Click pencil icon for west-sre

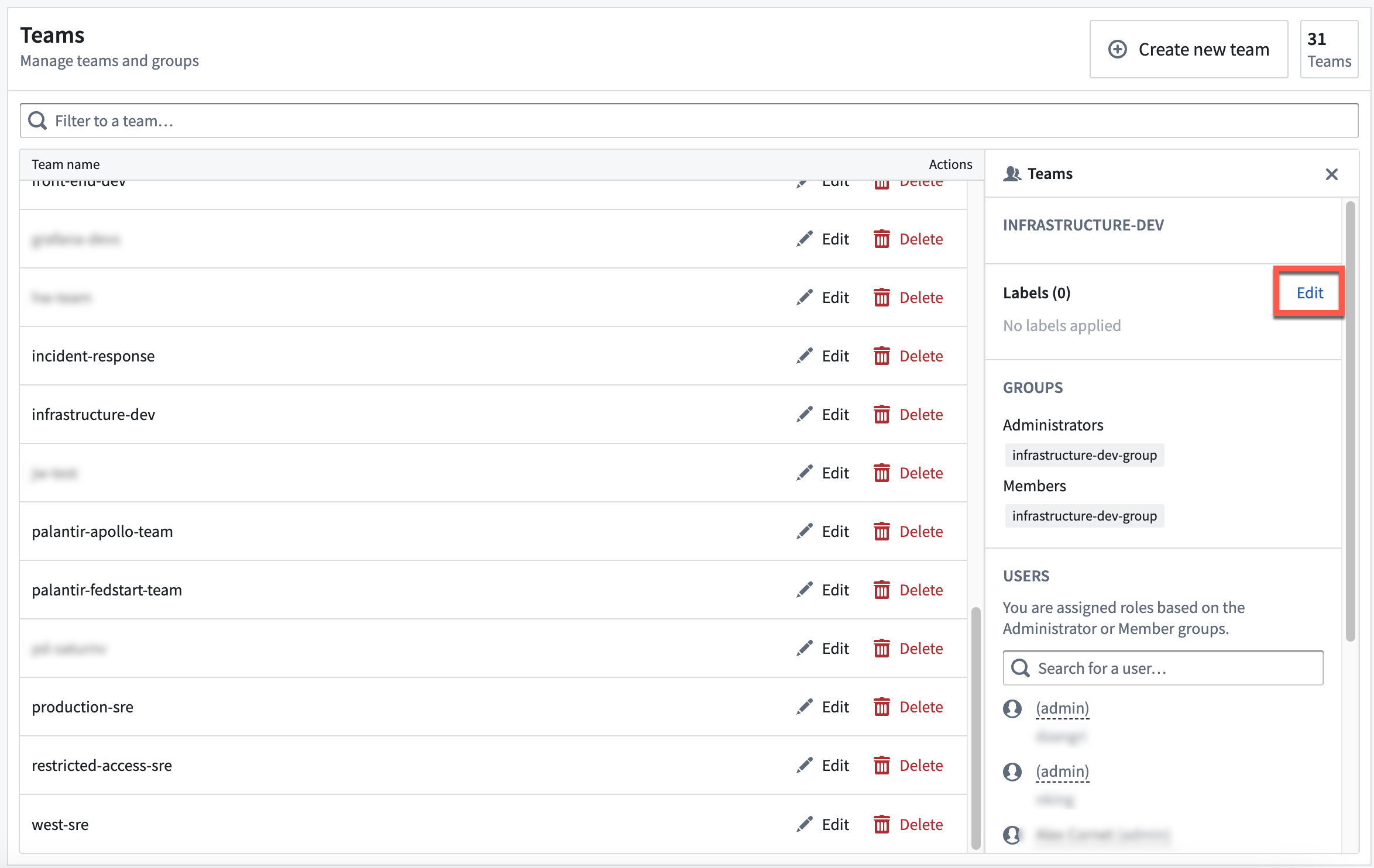(805, 824)
